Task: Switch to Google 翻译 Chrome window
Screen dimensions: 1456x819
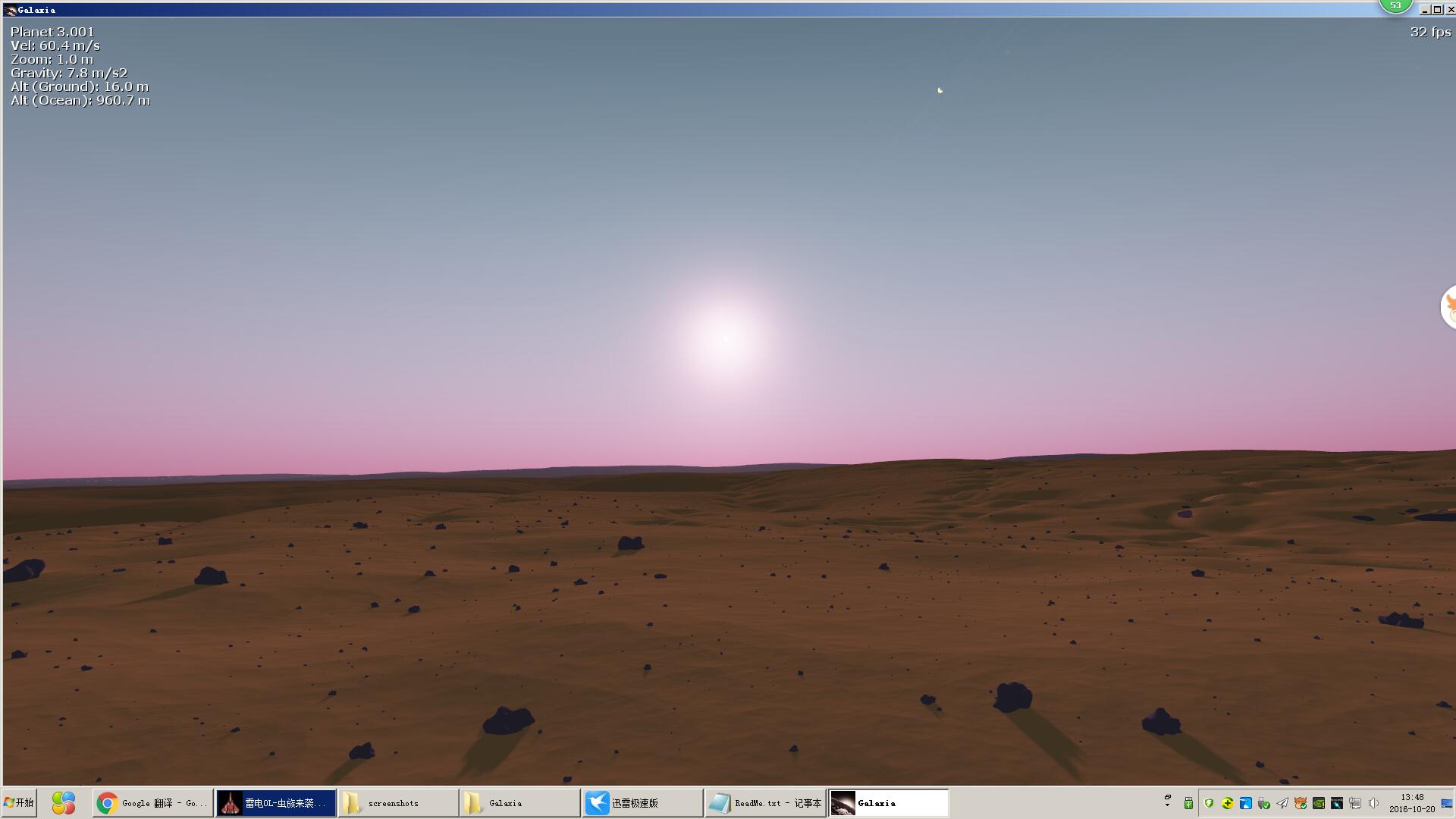Action: click(152, 802)
